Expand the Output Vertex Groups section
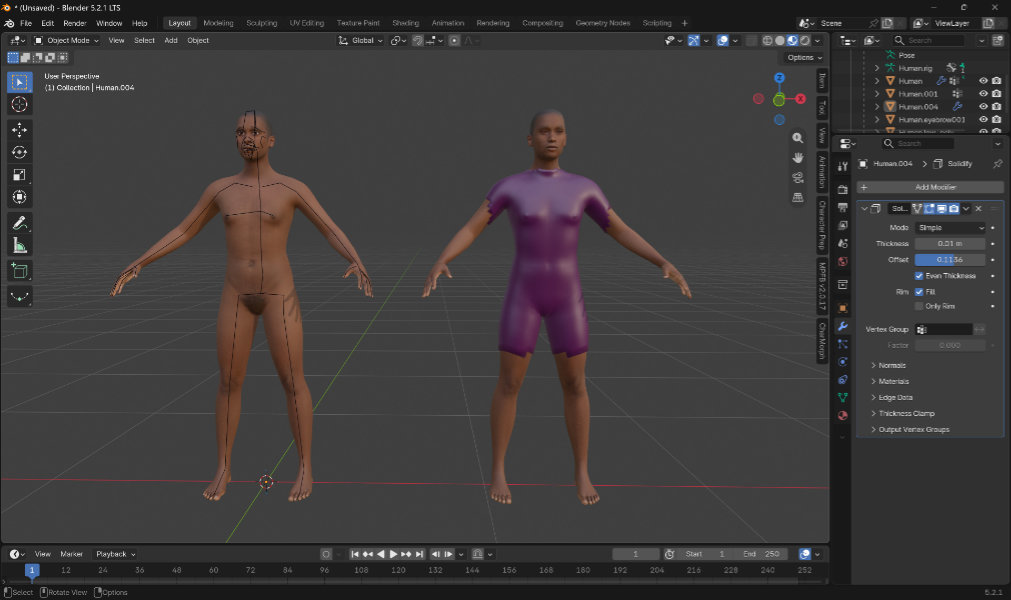This screenshot has width=1011, height=600. click(914, 430)
